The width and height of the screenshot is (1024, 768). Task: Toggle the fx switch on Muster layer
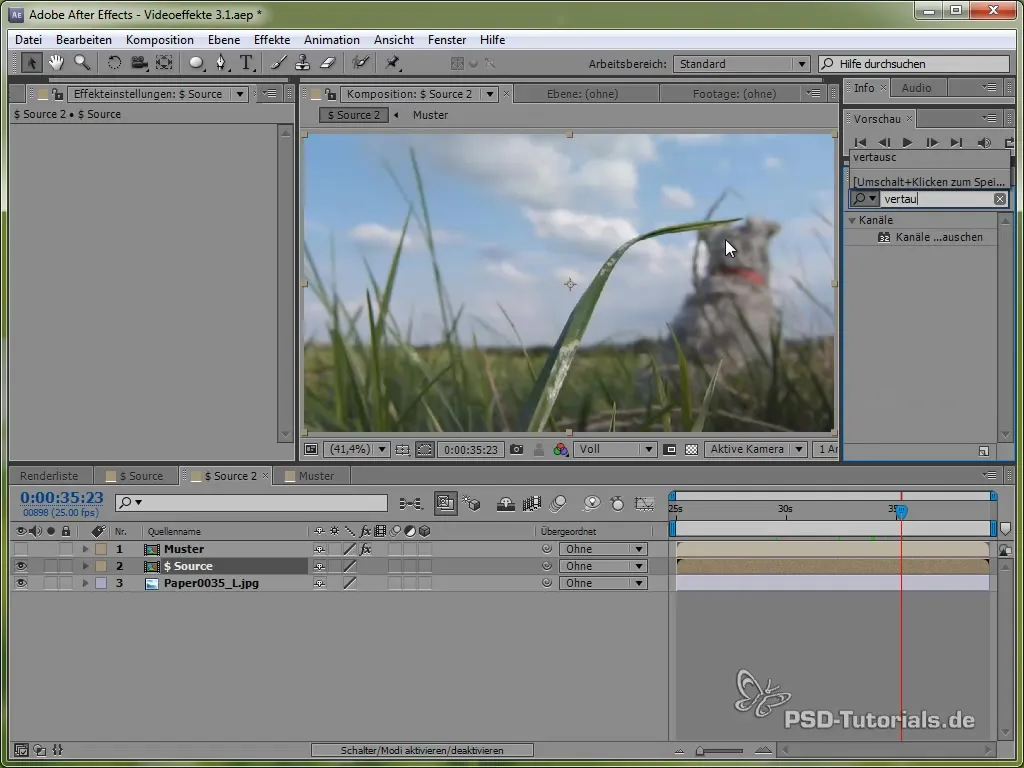[366, 549]
